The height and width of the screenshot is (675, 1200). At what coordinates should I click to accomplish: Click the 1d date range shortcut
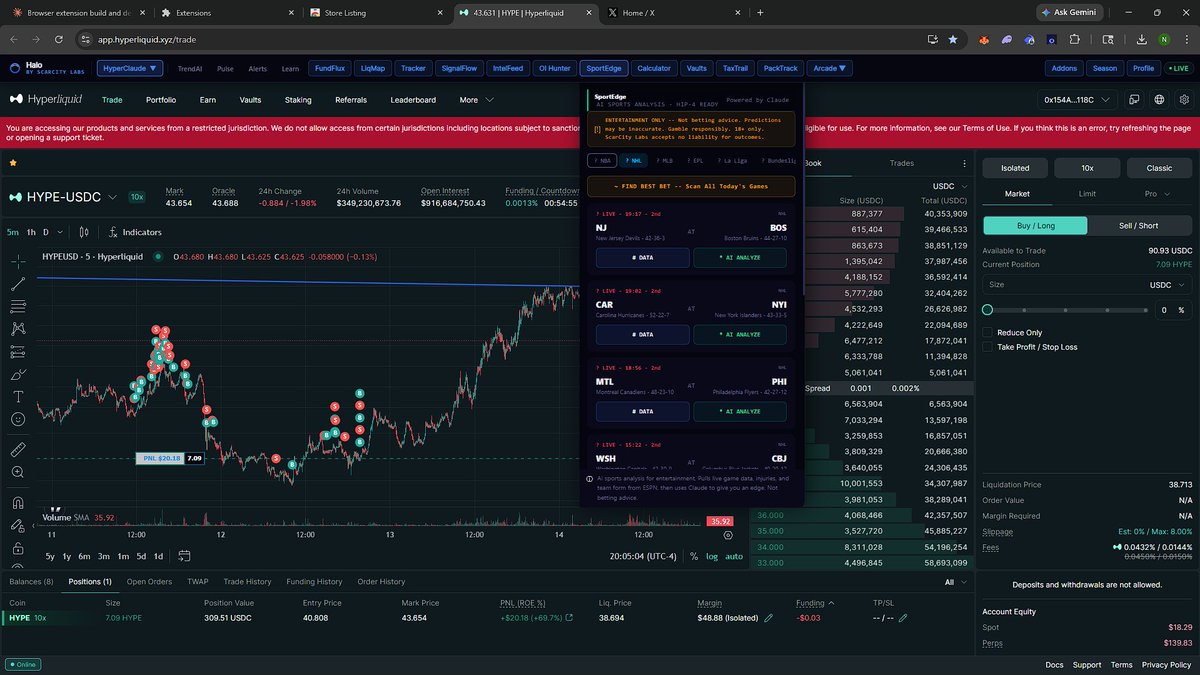pyautogui.click(x=158, y=556)
